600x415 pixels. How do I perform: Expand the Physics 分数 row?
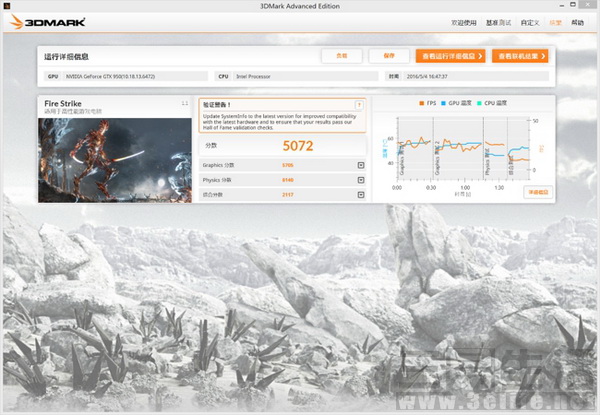click(360, 180)
